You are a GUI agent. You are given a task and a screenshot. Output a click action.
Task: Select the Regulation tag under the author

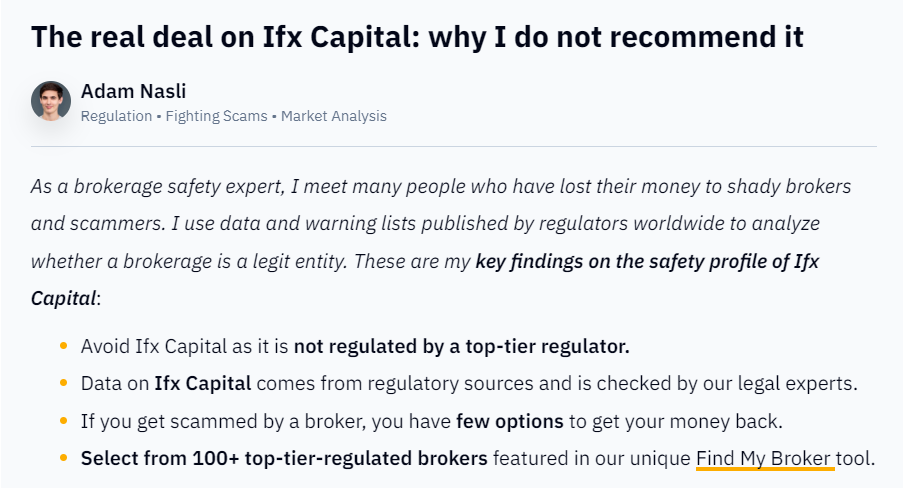116,116
